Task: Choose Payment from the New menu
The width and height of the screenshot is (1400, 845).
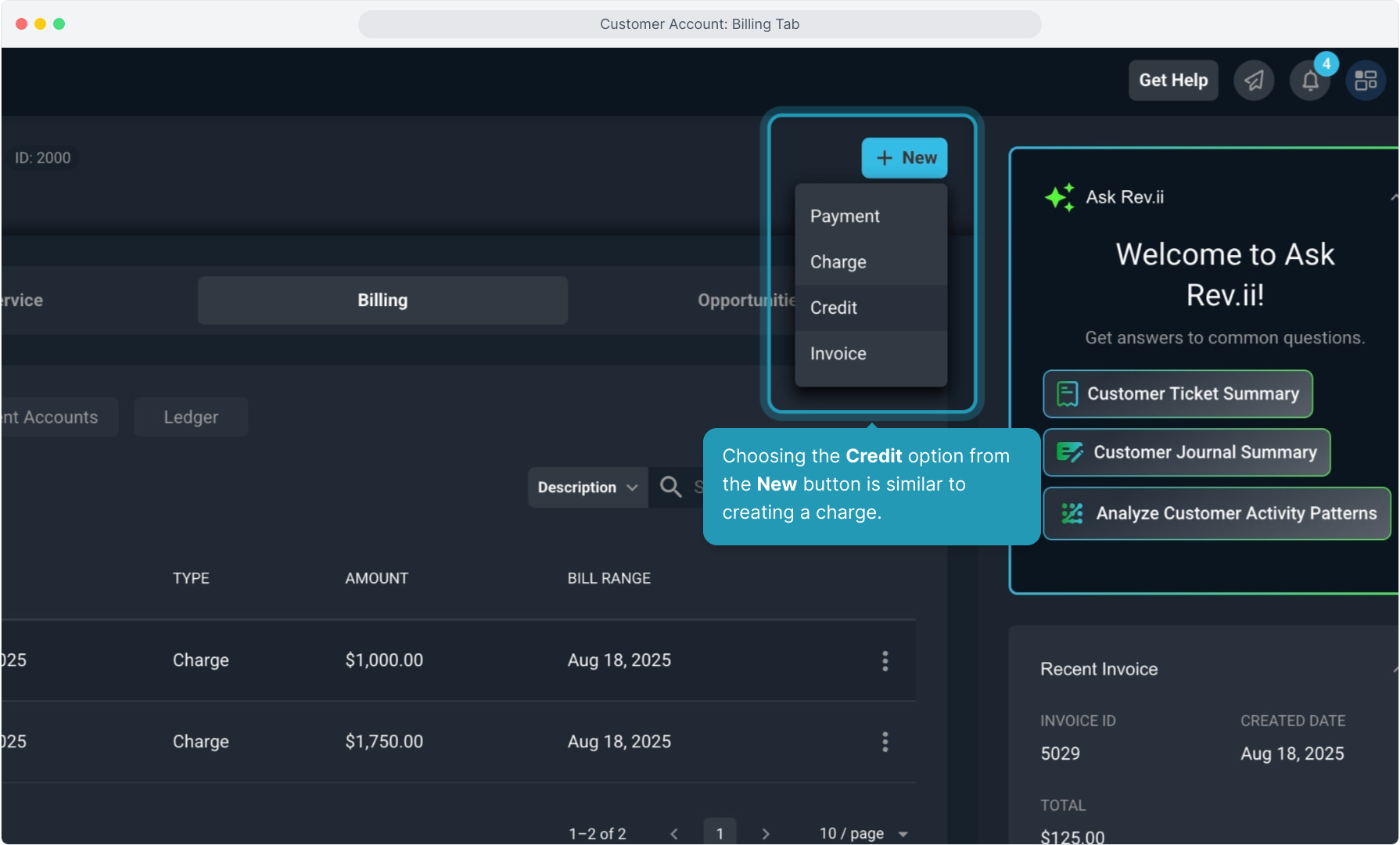Action: click(x=845, y=217)
